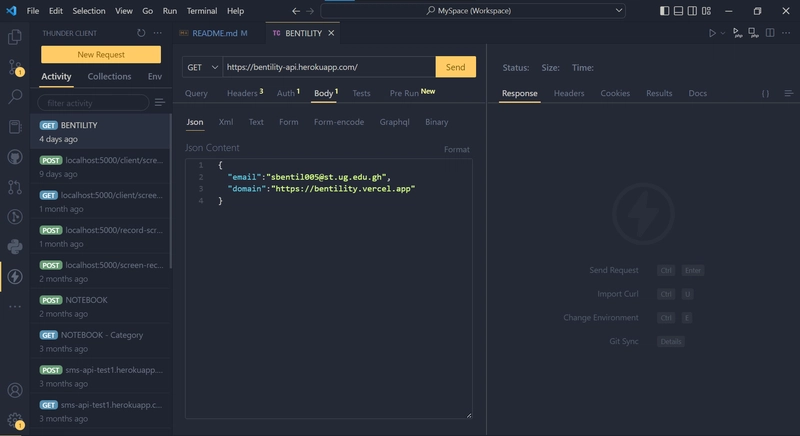The image size is (800, 436).
Task: Select the Activity tab
Action: pos(56,76)
